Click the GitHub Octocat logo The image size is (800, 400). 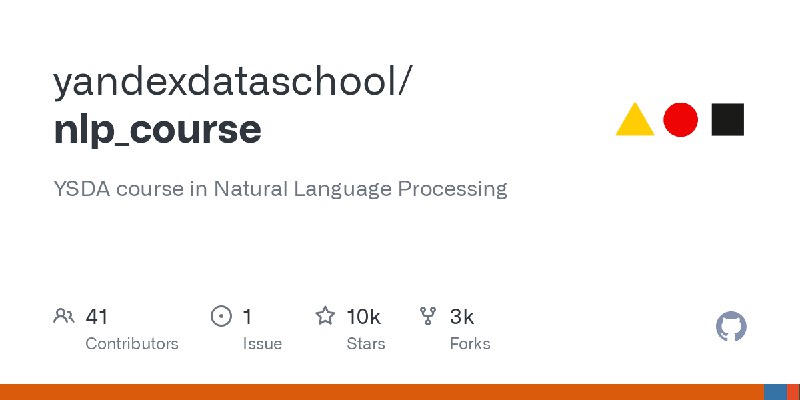(731, 327)
